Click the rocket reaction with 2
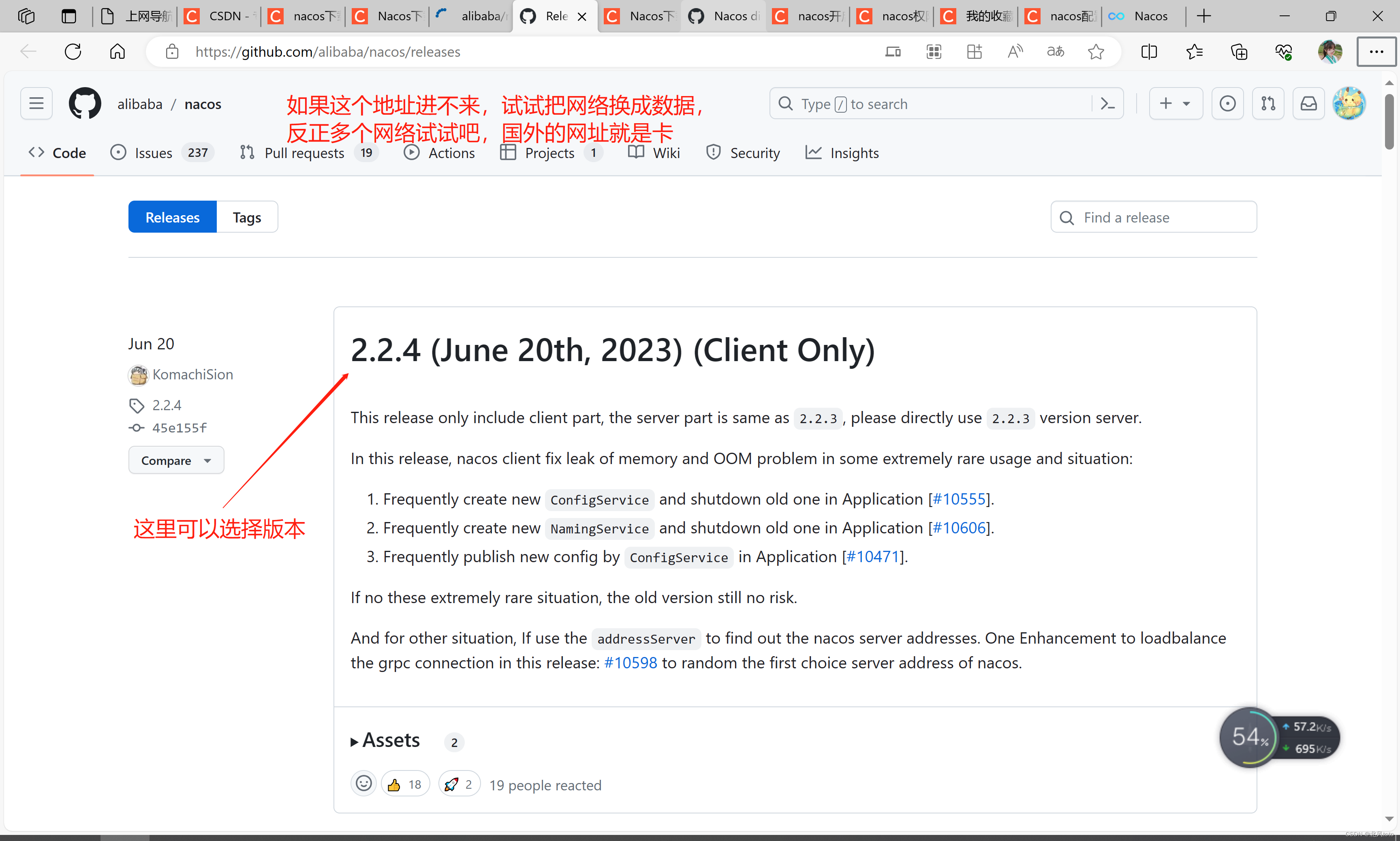 [459, 784]
